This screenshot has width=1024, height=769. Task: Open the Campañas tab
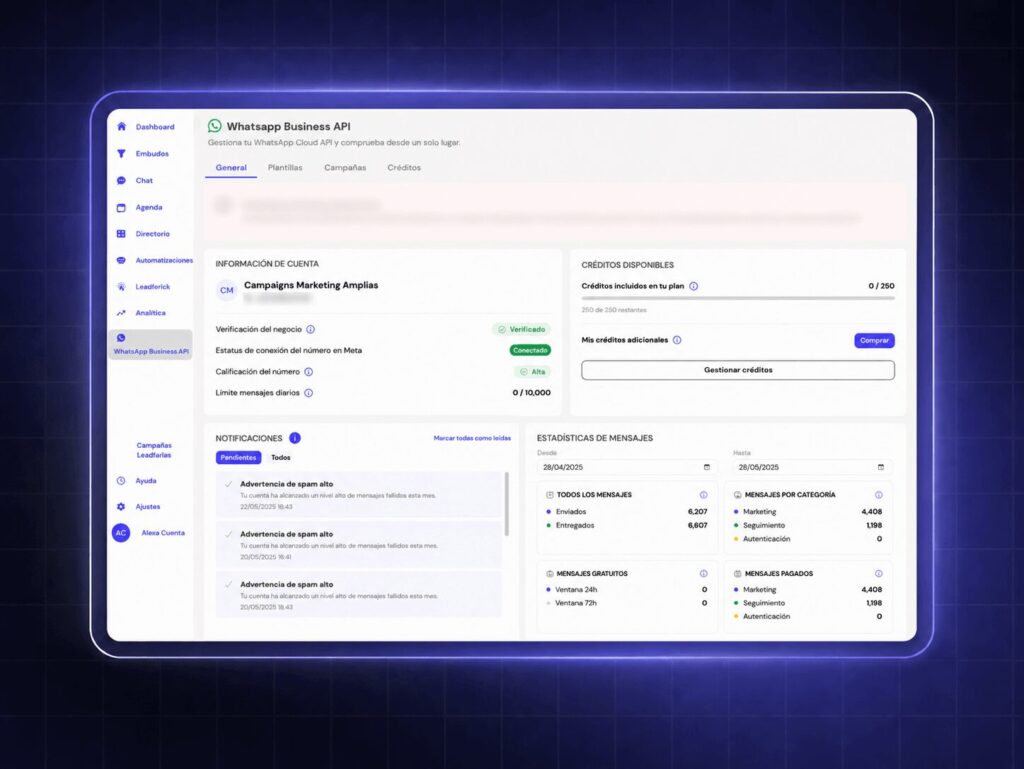[x=345, y=168]
